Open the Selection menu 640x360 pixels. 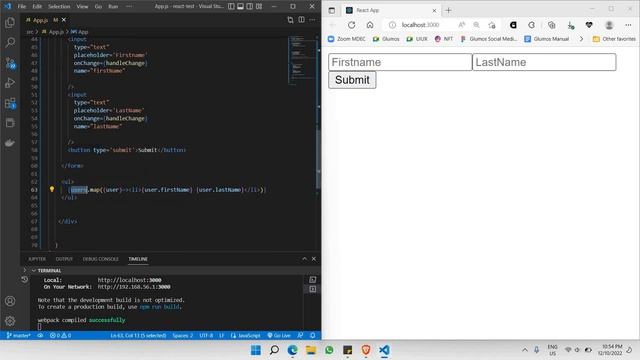59,7
